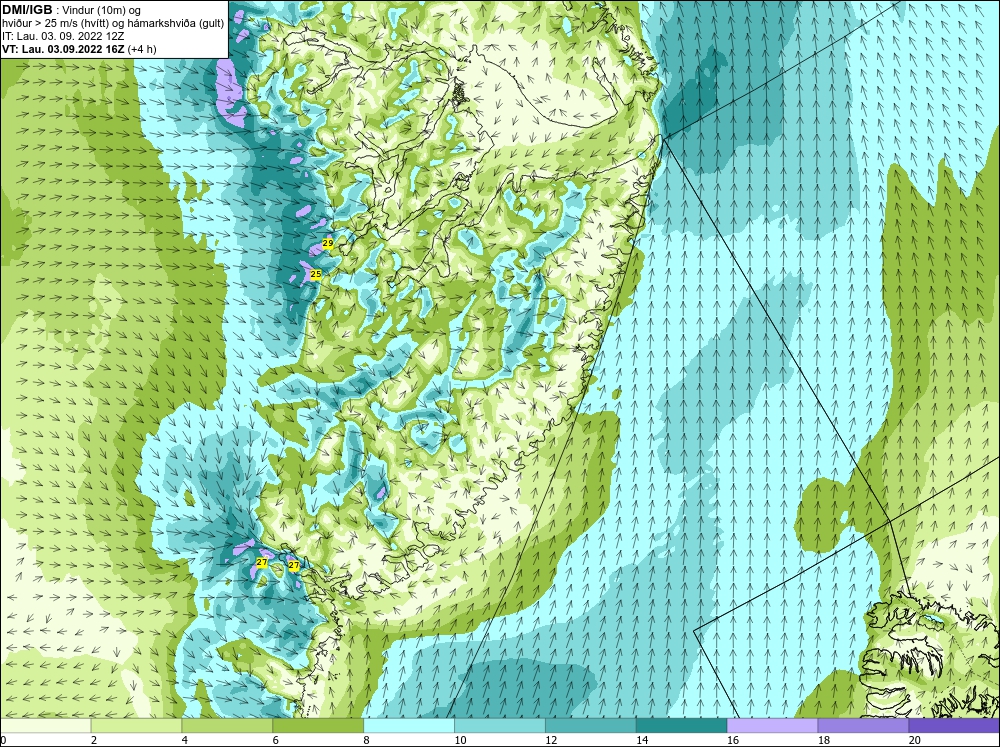The width and height of the screenshot is (1000, 747).
Task: Click the 'VT: Lau. 03.09.2022 16Z' line
Action: pyautogui.click(x=64, y=49)
